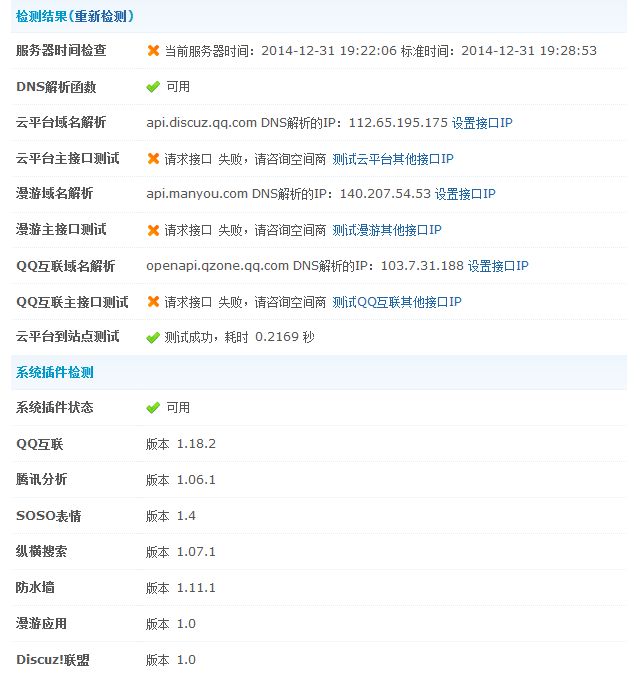The image size is (627, 673).
Task: Click the green check icon for 系统插件状态
Action: (x=153, y=408)
